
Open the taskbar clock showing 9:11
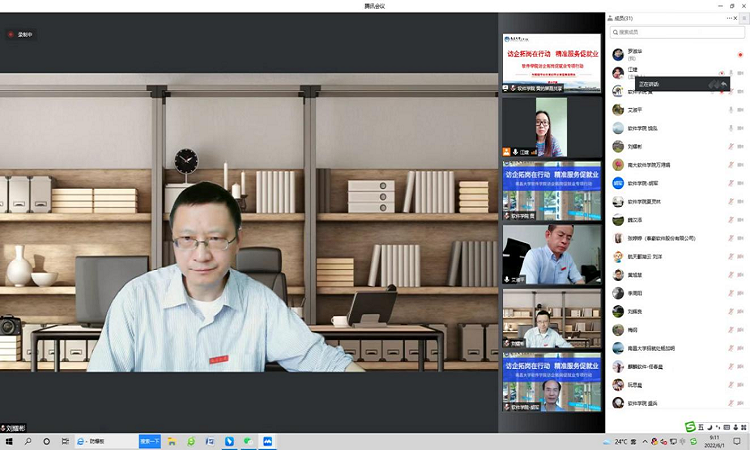pyautogui.click(x=714, y=441)
